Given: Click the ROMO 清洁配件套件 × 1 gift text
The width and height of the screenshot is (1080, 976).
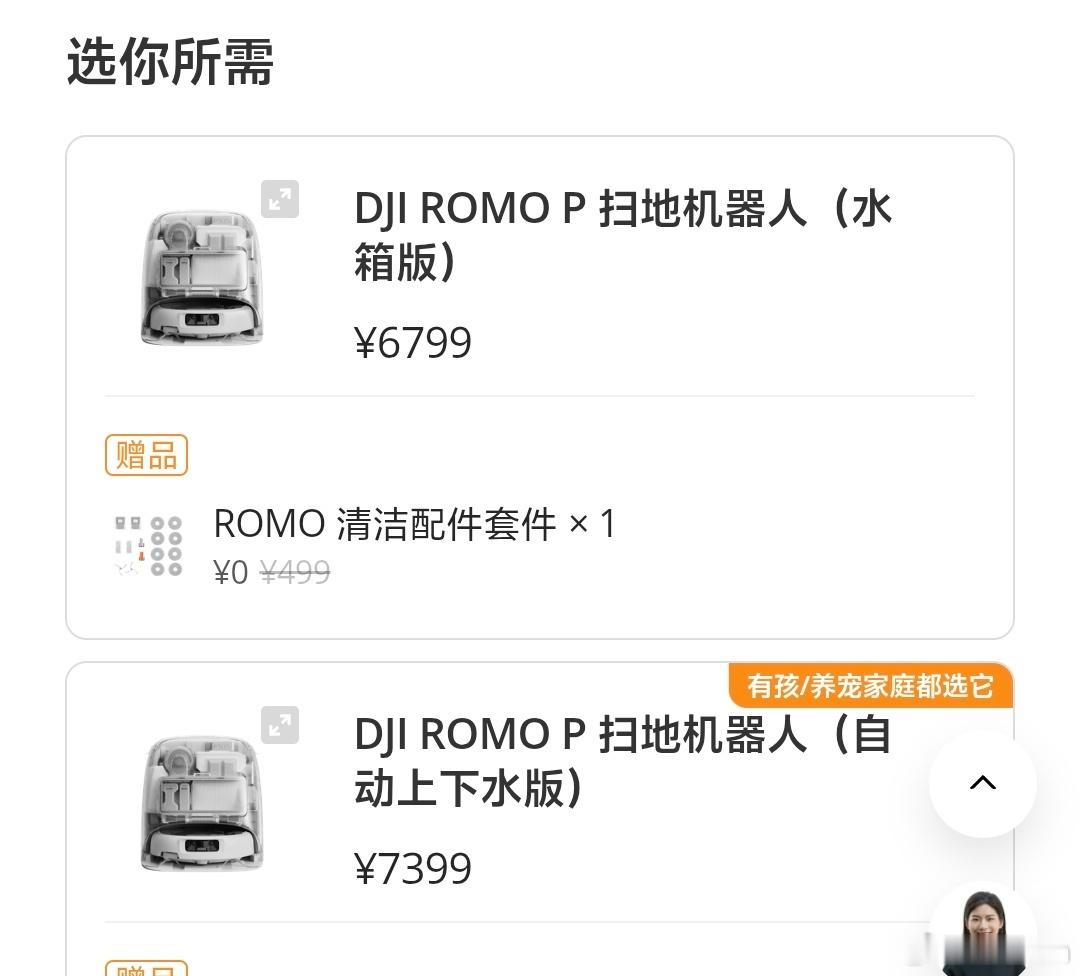Looking at the screenshot, I should point(414,523).
